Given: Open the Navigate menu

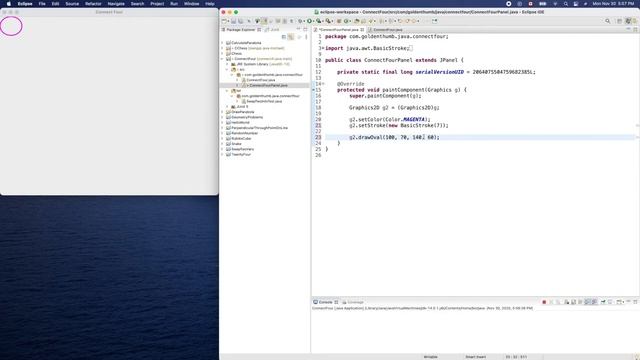Looking at the screenshot, I should pyautogui.click(x=116, y=4).
